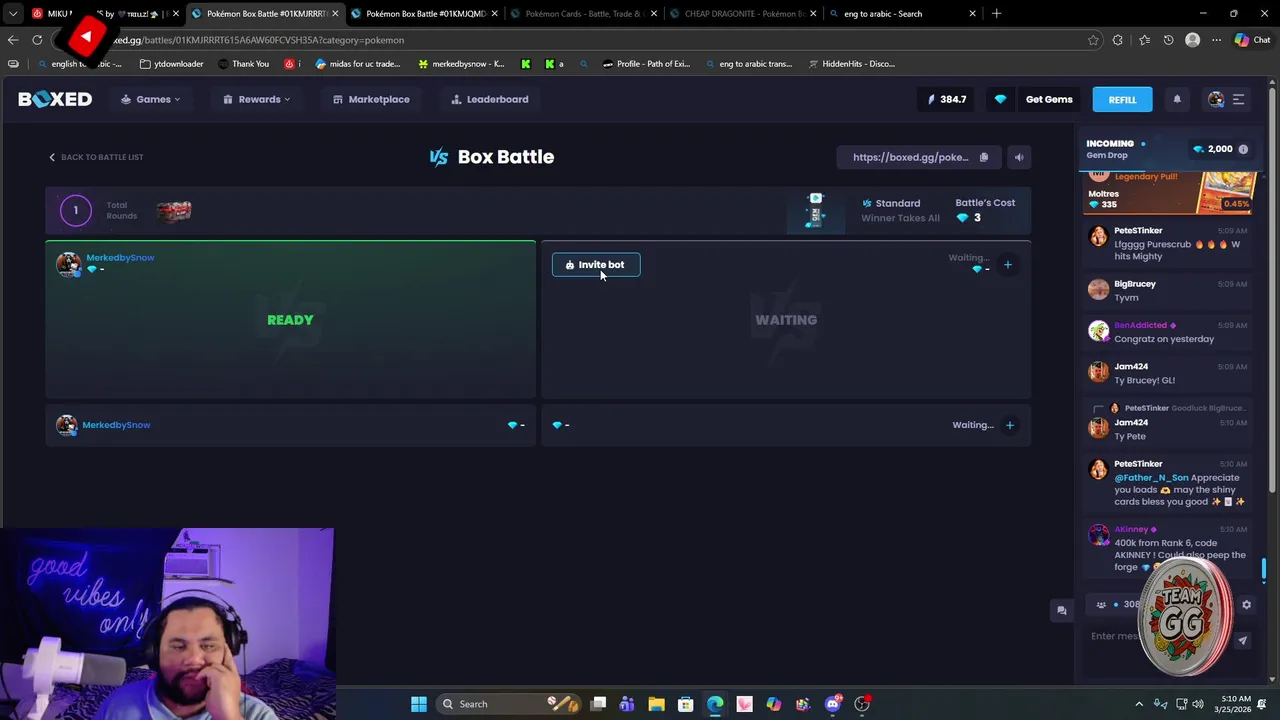
Task: Show hidden system tray icons
Action: pyautogui.click(x=1139, y=704)
